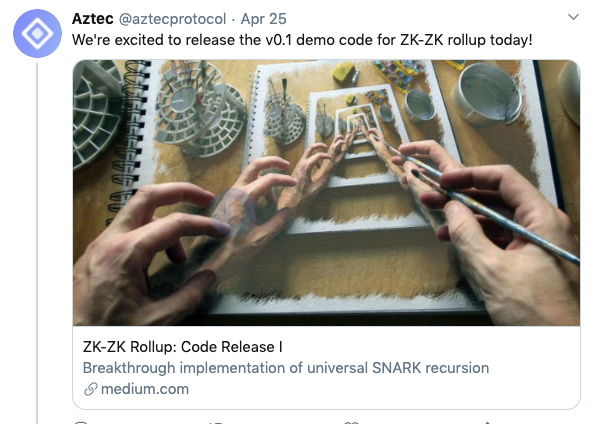The width and height of the screenshot is (596, 424).
Task: Click the metal cup in the preview image corner
Action: click(x=488, y=95)
